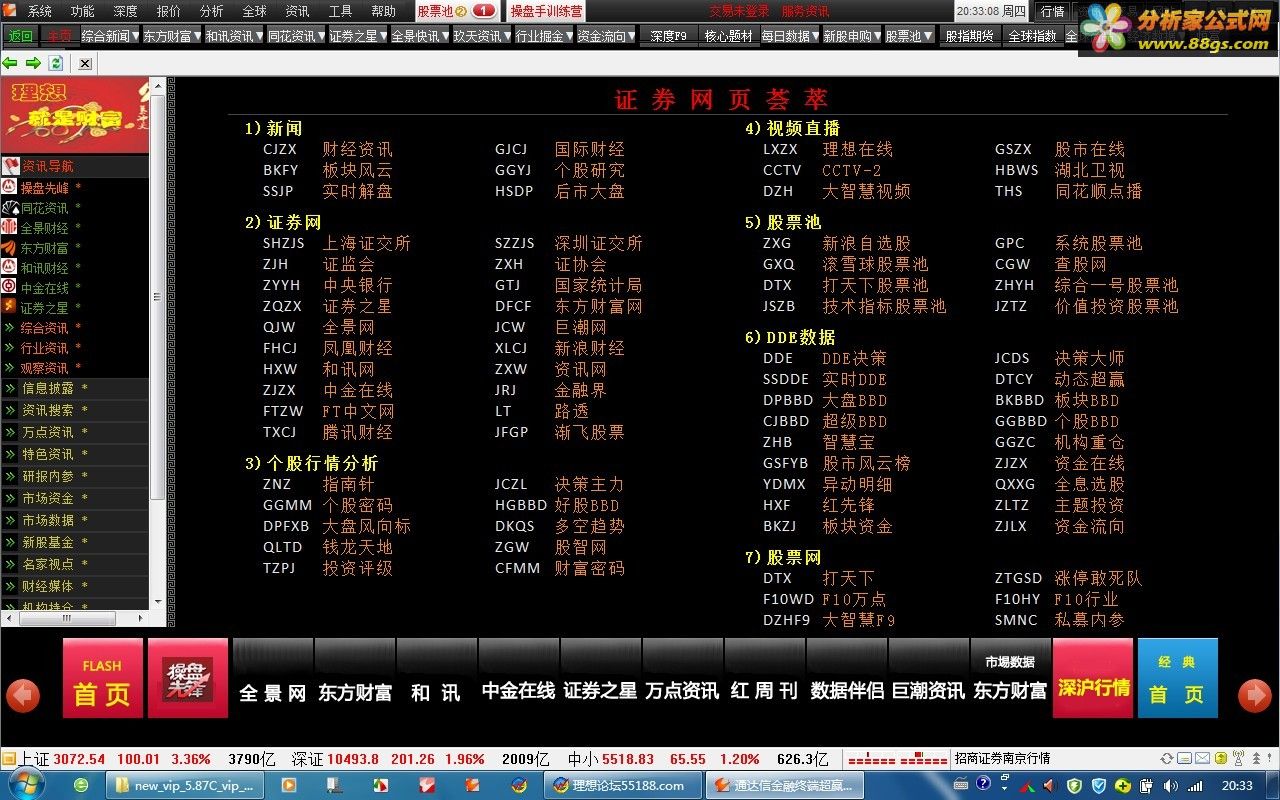Open the 理想论坛55188.com taskbar item
The height and width of the screenshot is (800, 1280).
625,785
